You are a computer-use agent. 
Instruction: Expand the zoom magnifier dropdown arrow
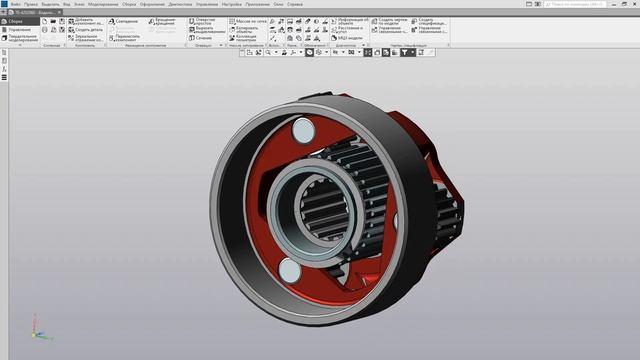click(x=276, y=52)
